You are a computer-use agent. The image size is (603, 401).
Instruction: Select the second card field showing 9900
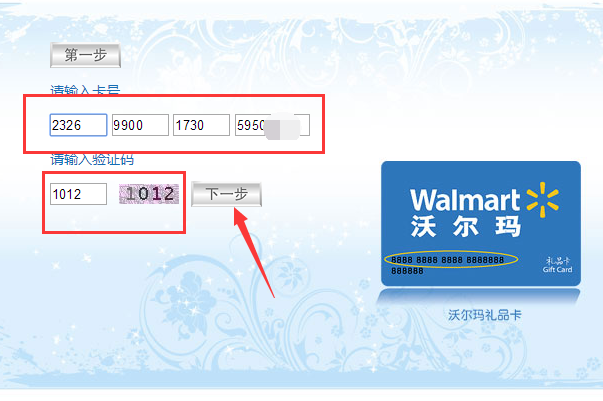[140, 125]
